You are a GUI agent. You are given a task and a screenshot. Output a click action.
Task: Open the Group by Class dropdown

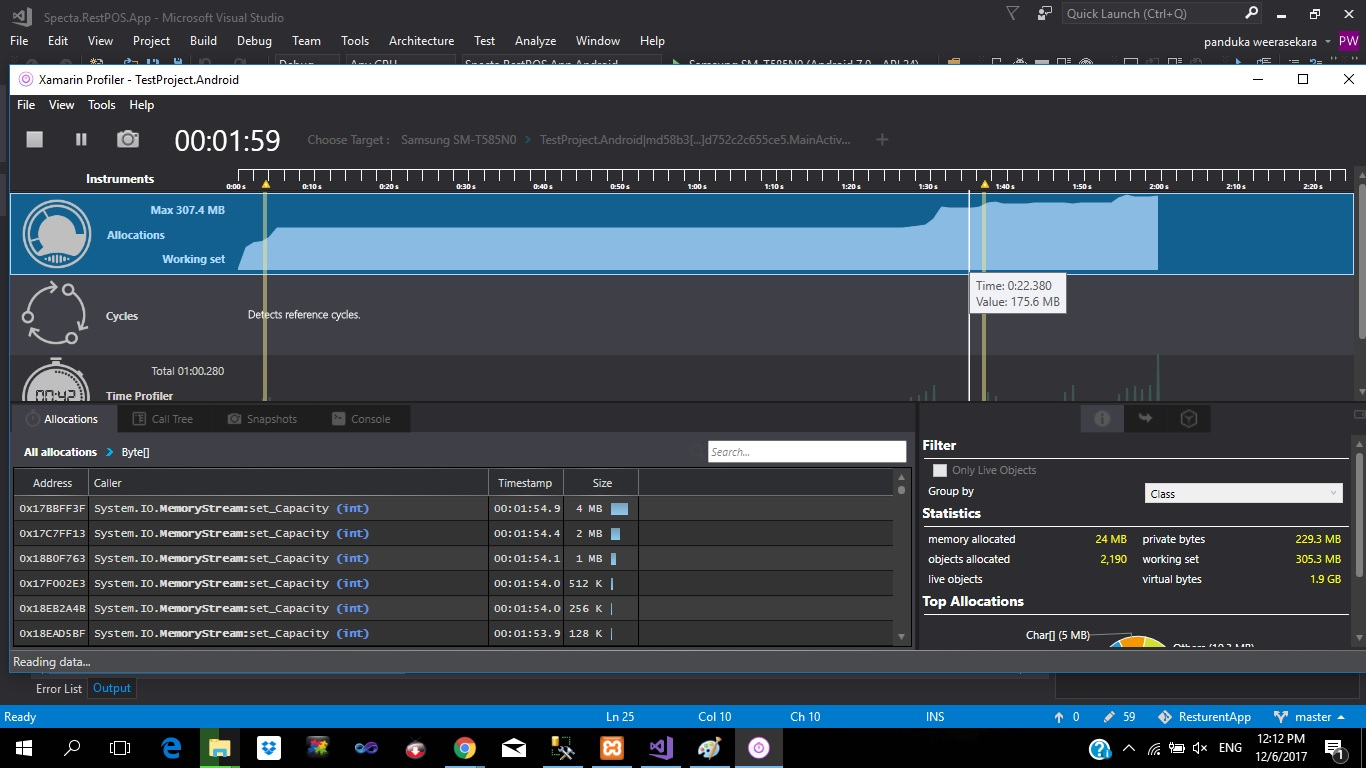pyautogui.click(x=1243, y=493)
